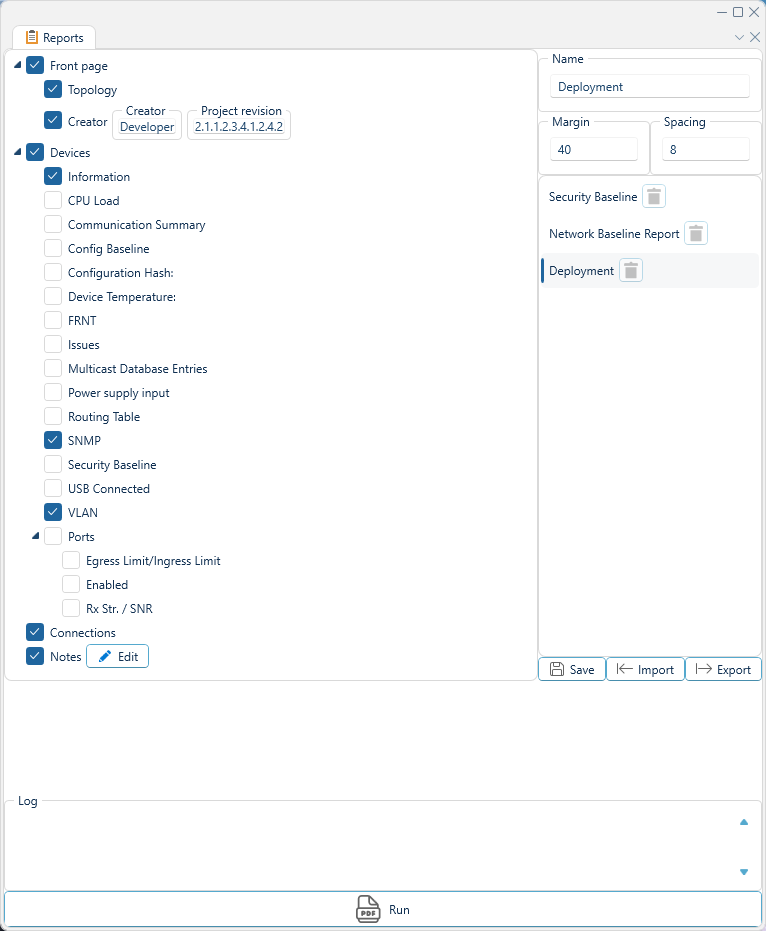Click trash icon next to Network Baseline Report

click(696, 234)
